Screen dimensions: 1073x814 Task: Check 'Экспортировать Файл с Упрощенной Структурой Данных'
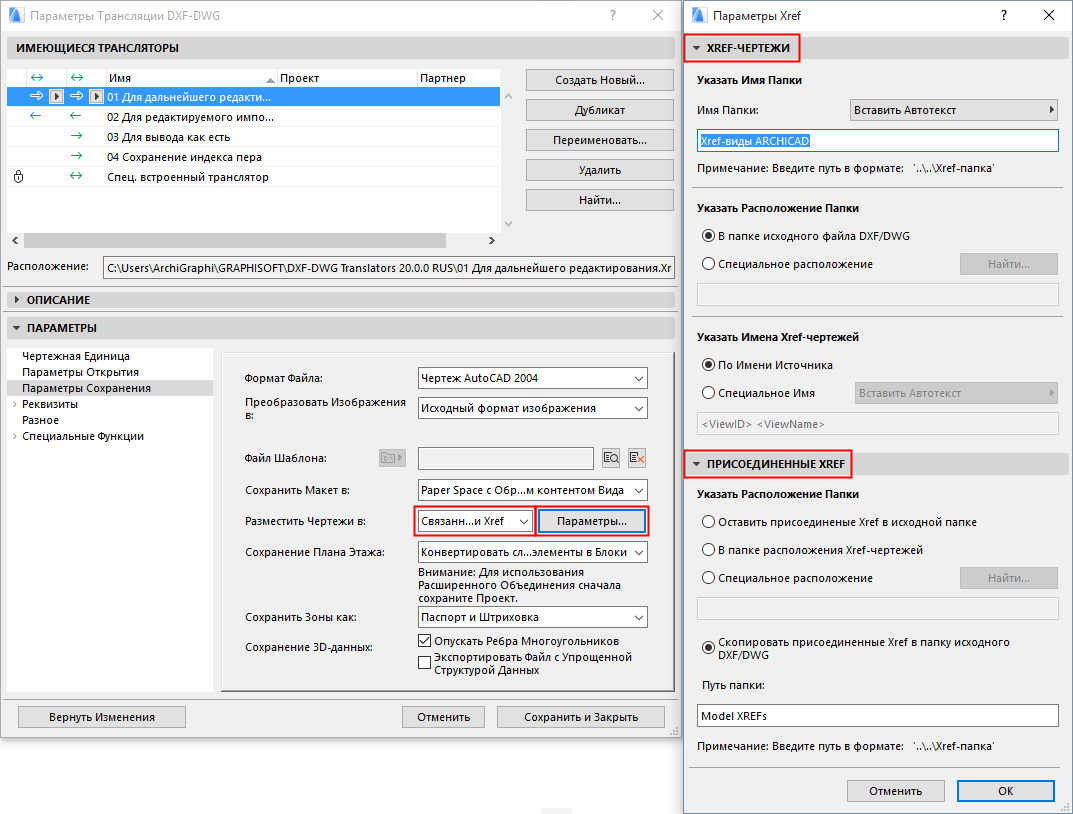424,662
